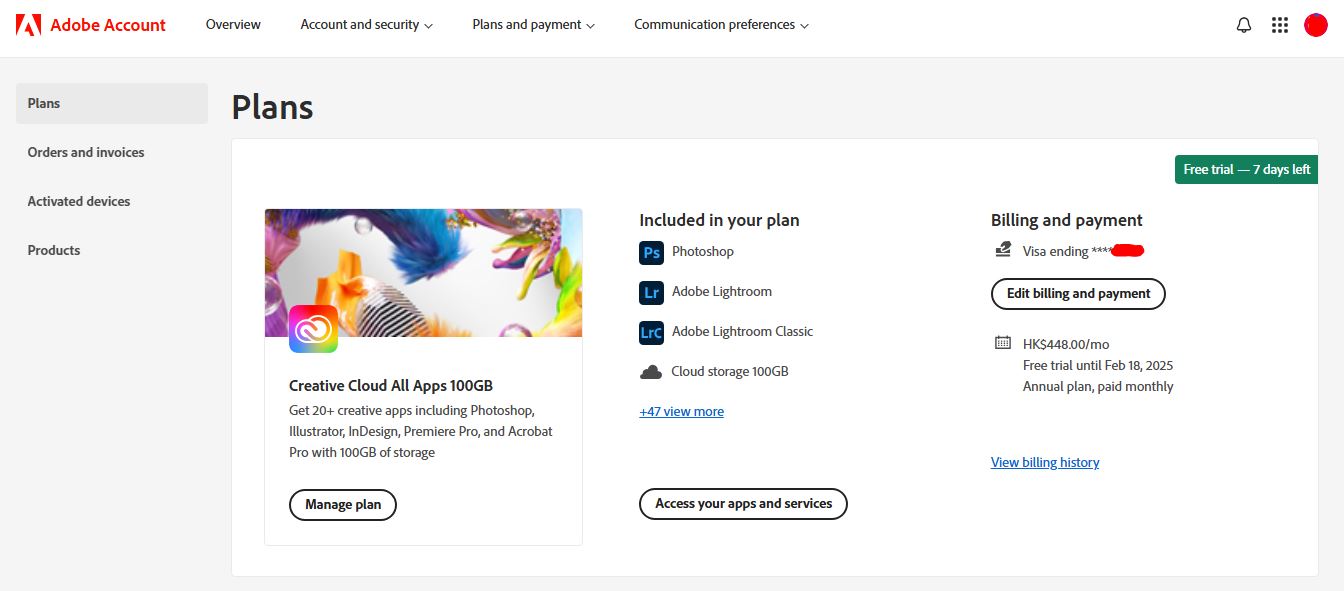The image size is (1344, 591).
Task: Expand the Plans and payment dropdown
Action: (533, 25)
